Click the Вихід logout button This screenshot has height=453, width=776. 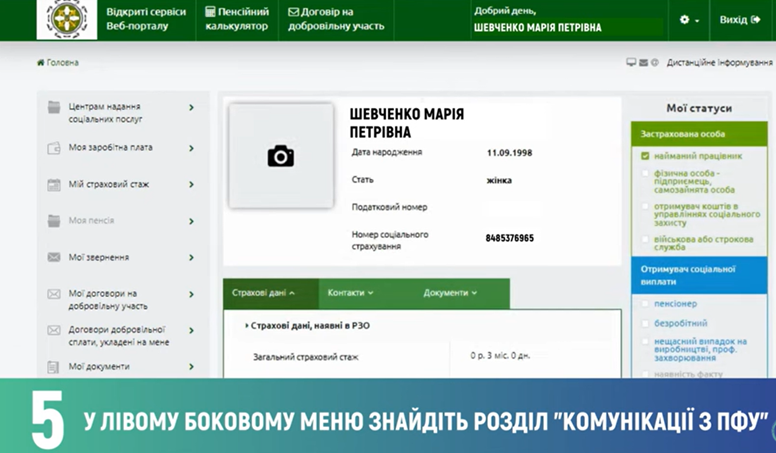(x=739, y=20)
